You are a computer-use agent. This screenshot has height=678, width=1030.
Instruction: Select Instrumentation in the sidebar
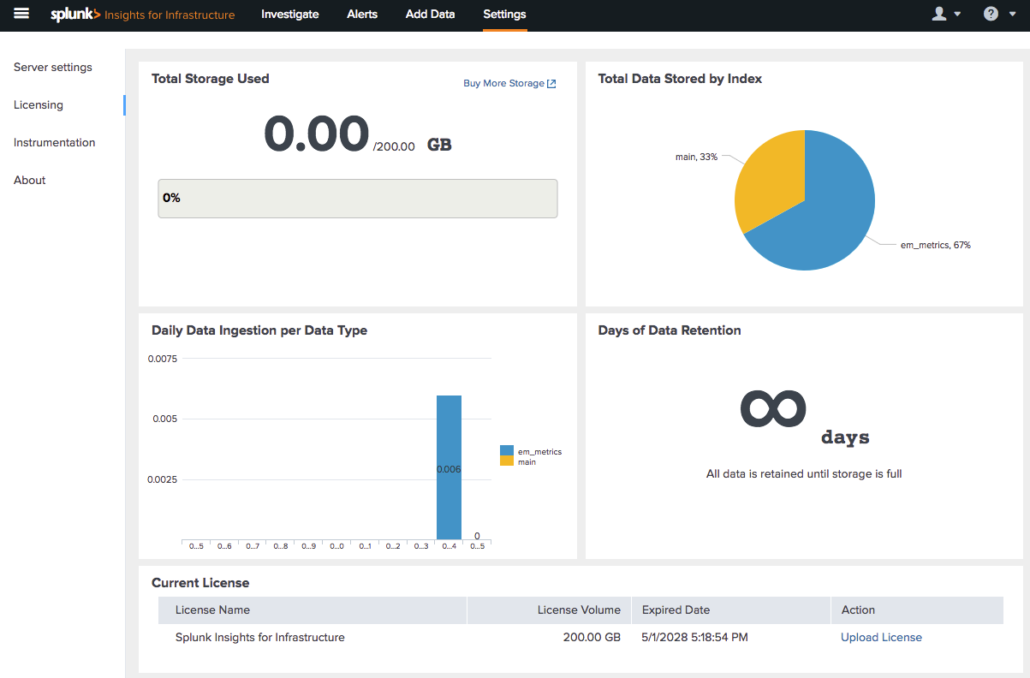pos(54,142)
